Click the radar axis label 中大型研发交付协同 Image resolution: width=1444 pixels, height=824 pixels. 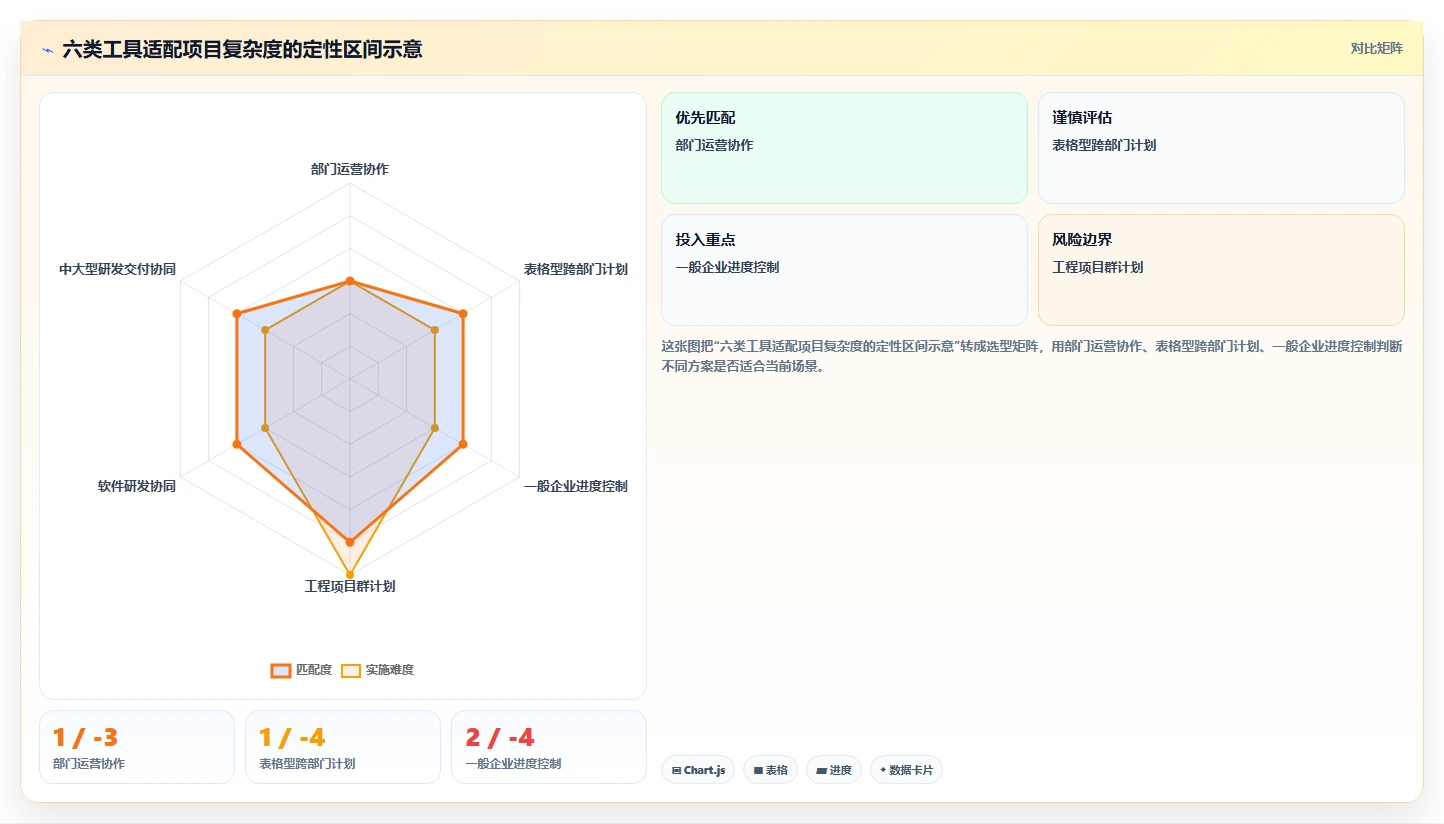click(117, 269)
